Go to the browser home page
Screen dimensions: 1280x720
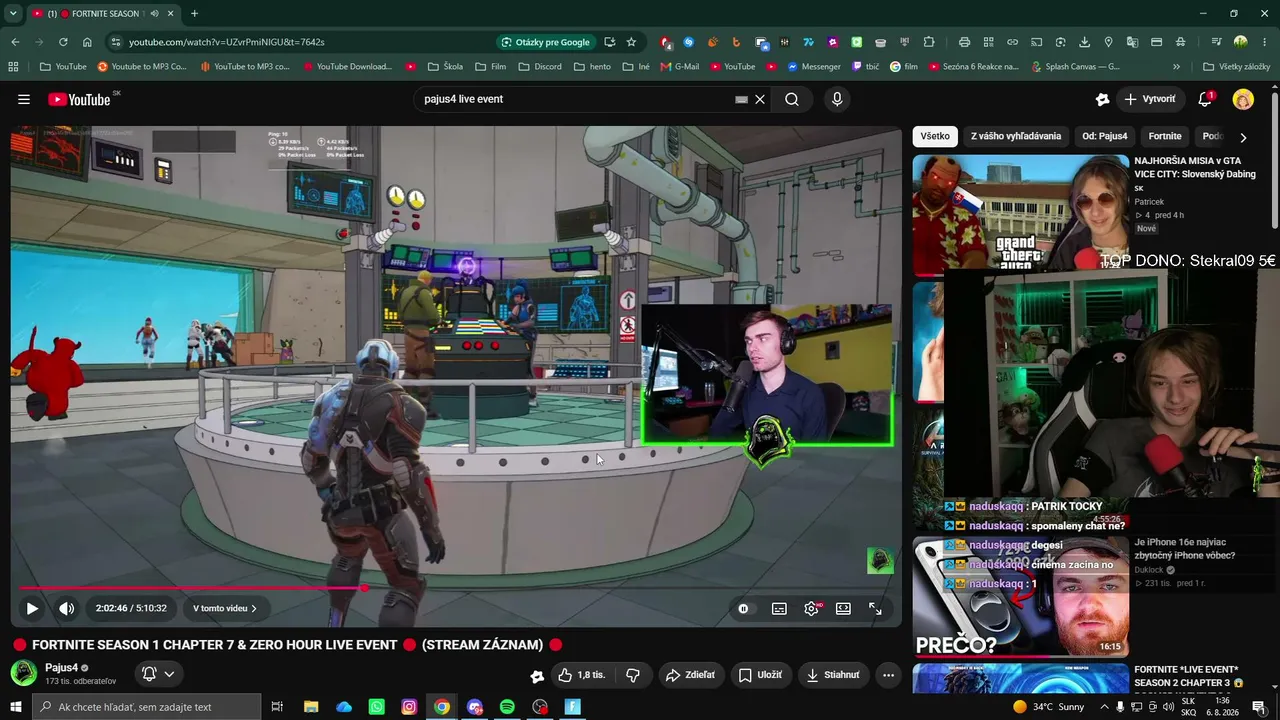point(87,42)
